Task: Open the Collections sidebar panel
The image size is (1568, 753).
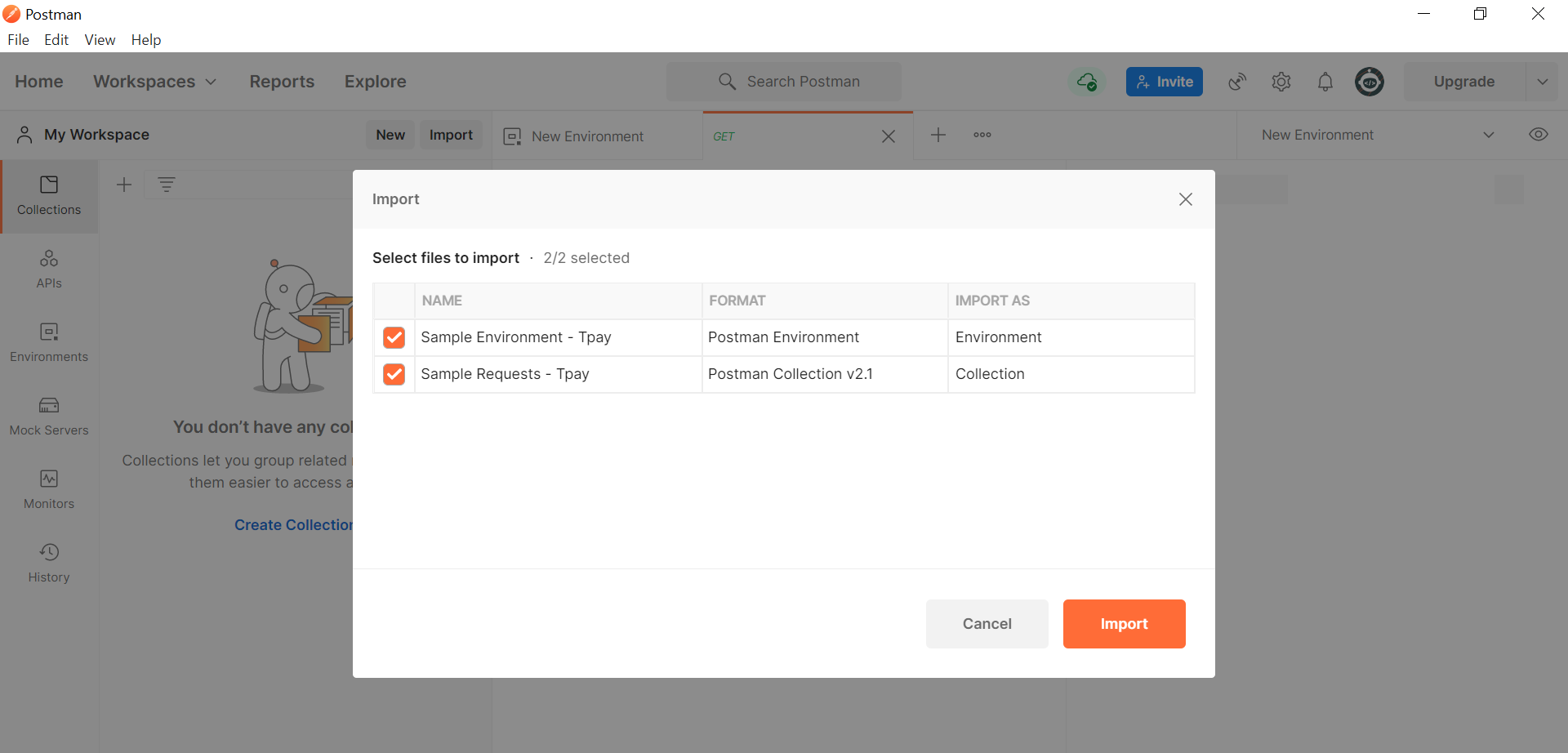Action: (x=49, y=196)
